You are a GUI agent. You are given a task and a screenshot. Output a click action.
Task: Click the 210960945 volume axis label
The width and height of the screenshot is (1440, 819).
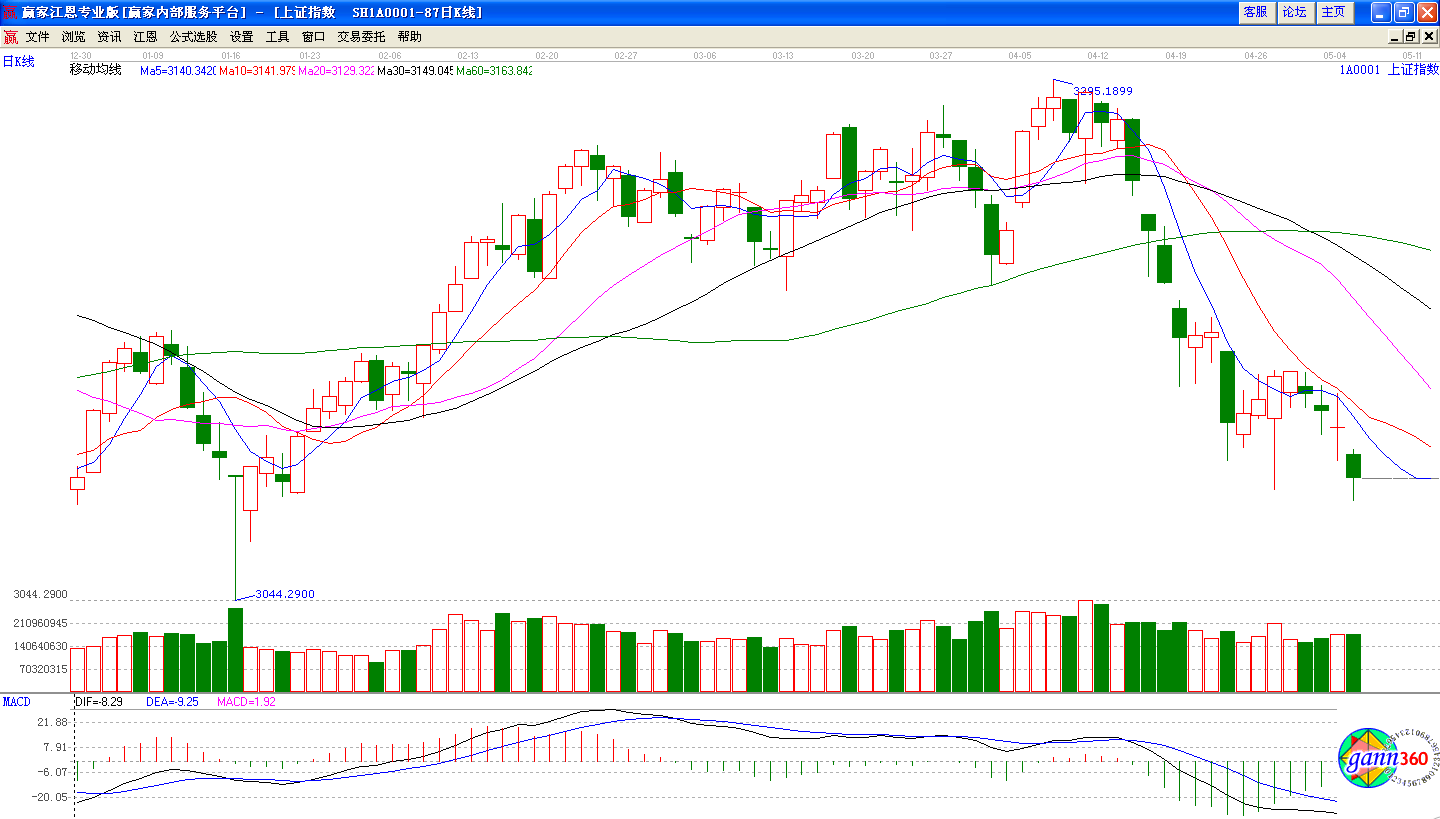tap(39, 623)
